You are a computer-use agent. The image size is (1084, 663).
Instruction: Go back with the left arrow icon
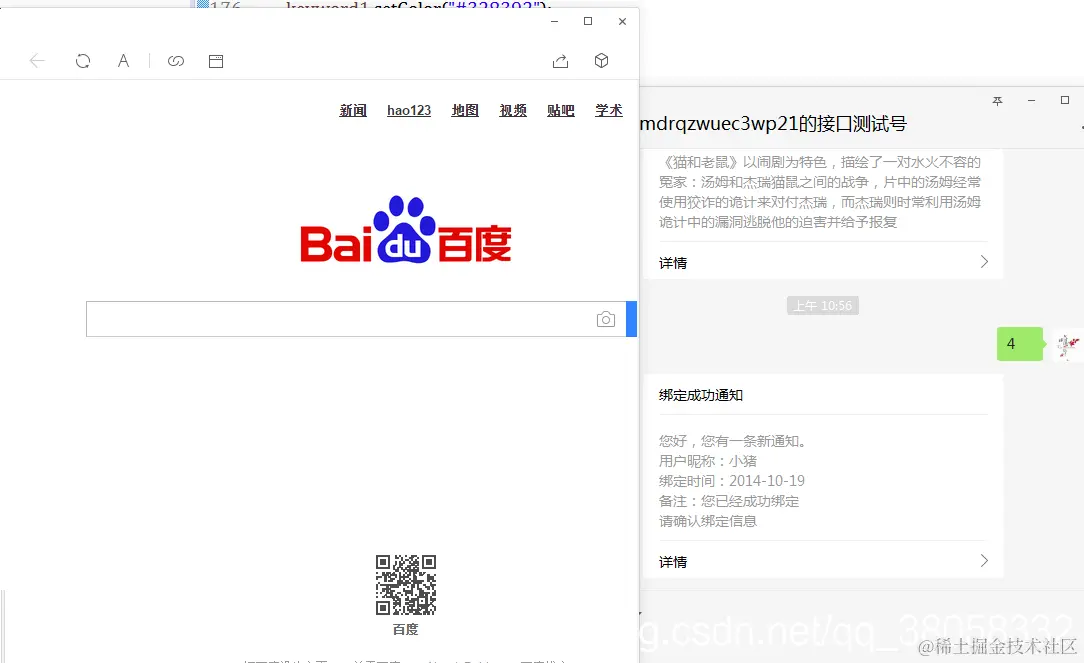coord(37,61)
